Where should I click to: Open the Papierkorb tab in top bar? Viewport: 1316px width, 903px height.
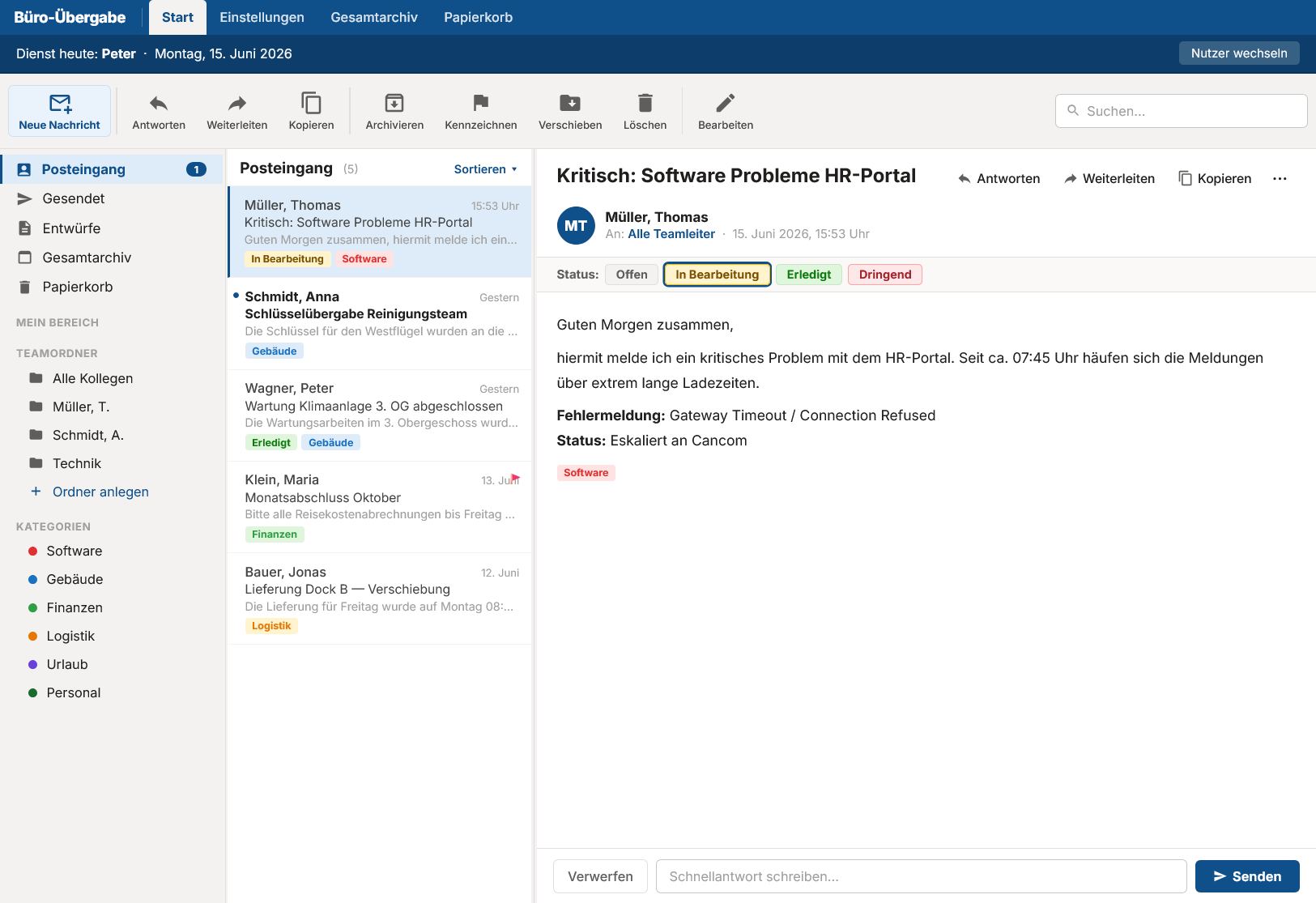coord(478,17)
